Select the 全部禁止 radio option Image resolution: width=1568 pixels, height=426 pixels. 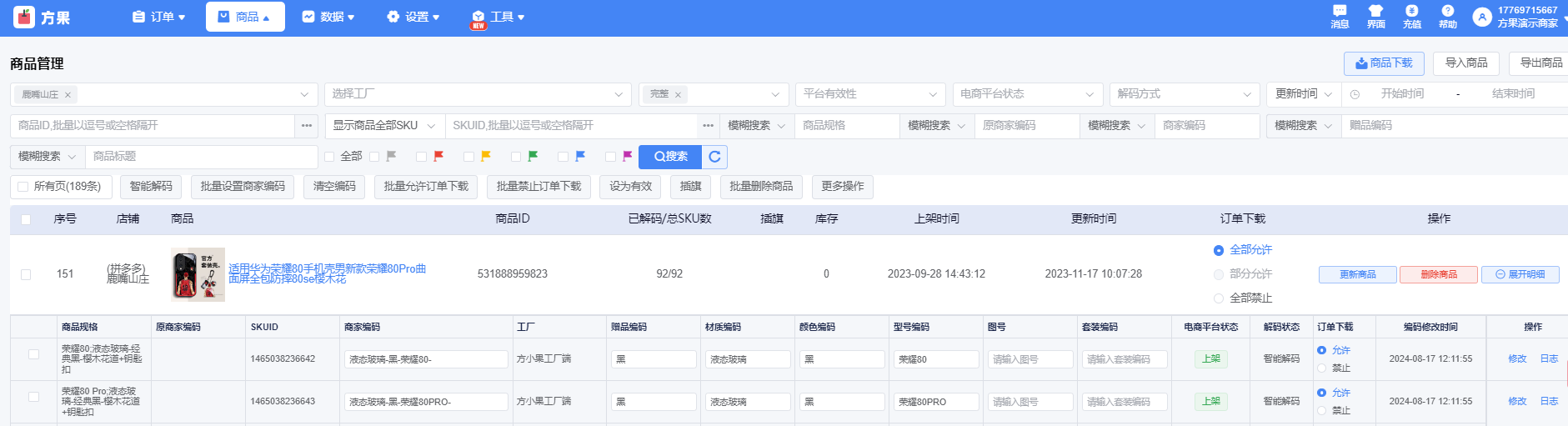pyautogui.click(x=1219, y=298)
